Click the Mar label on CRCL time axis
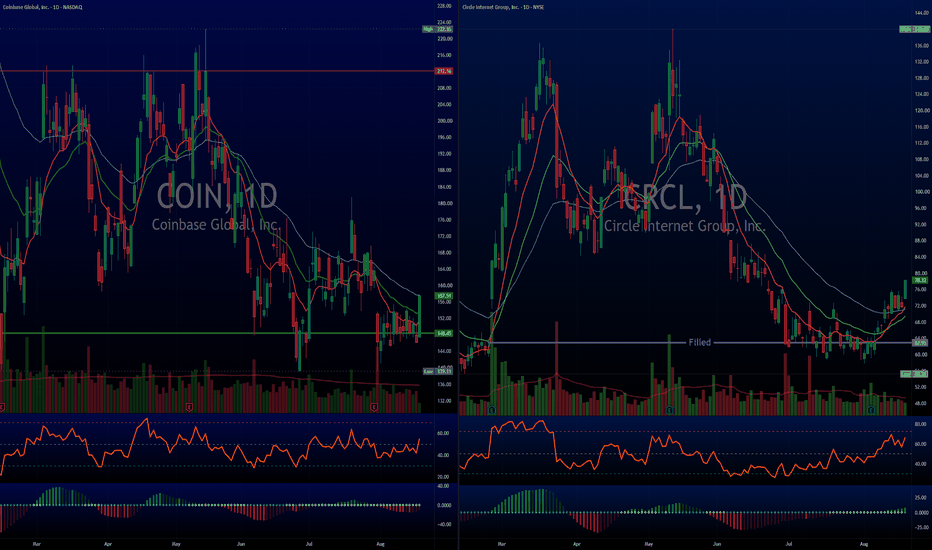Screen dimensions: 932x550 pos(502,544)
